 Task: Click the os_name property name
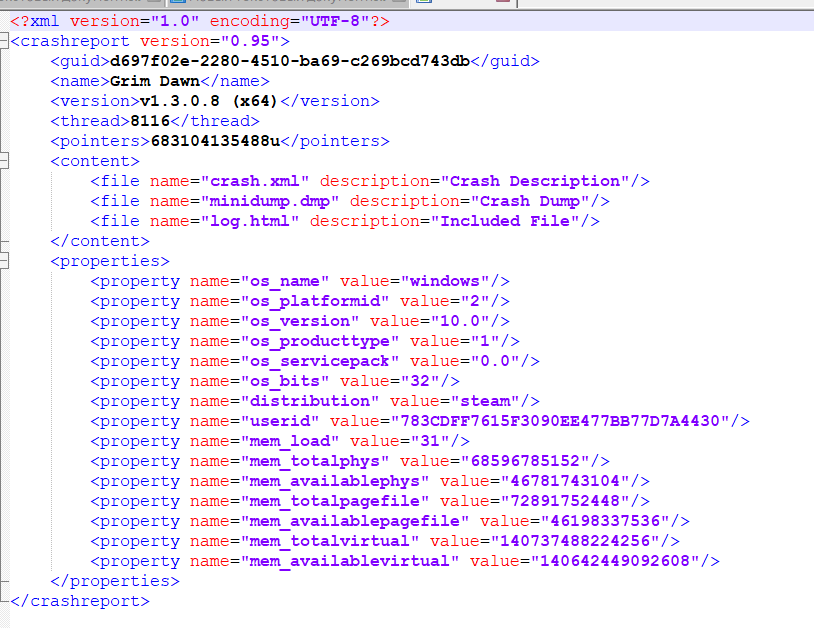pyautogui.click(x=284, y=281)
